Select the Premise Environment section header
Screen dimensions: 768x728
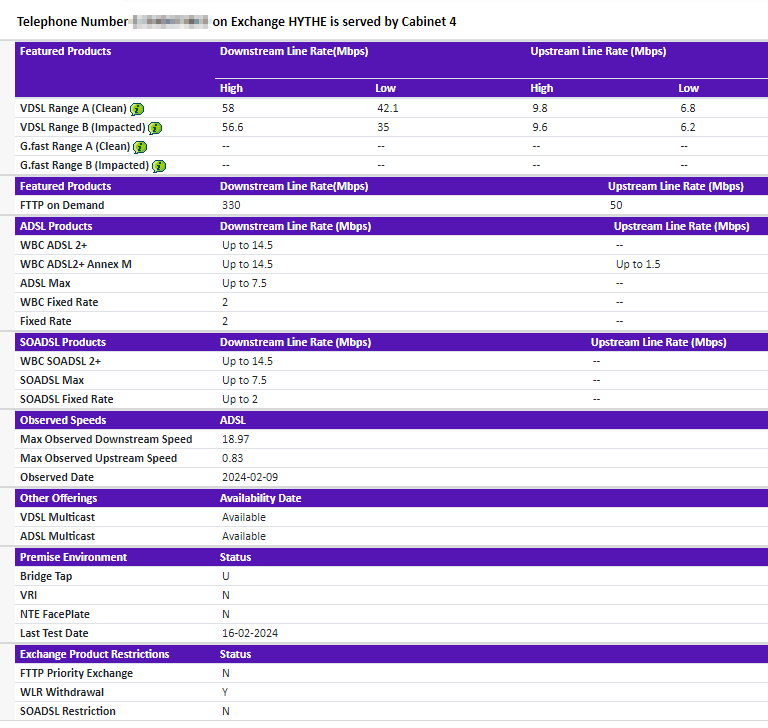pyautogui.click(x=73, y=557)
